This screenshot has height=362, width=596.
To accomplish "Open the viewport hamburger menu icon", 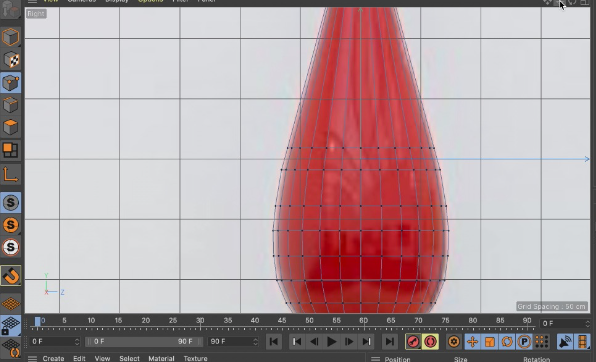I will point(32,1).
